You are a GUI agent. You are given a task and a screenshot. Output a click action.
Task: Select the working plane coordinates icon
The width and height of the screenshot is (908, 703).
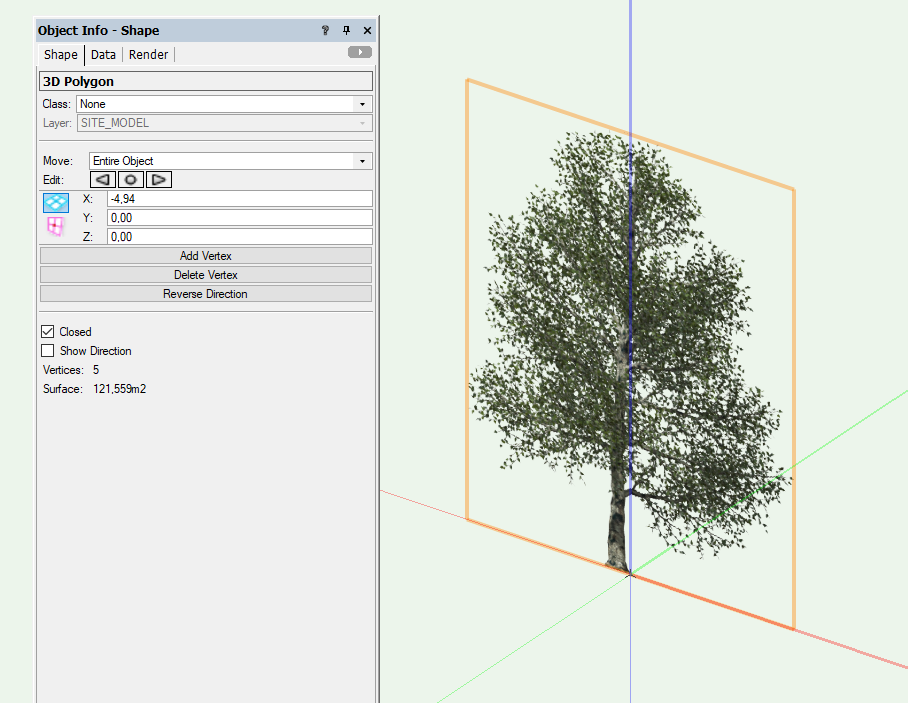tap(55, 226)
